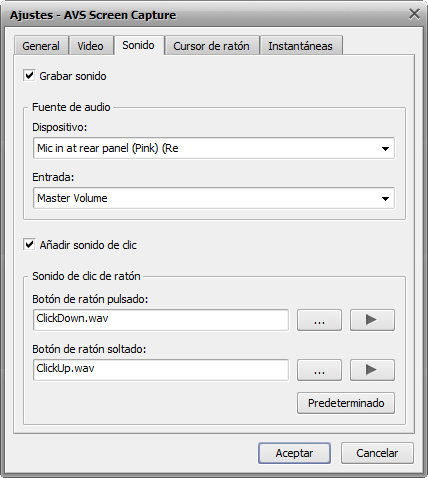428x478 pixels.
Task: Browse for mouse button released sound file
Action: tap(319, 370)
